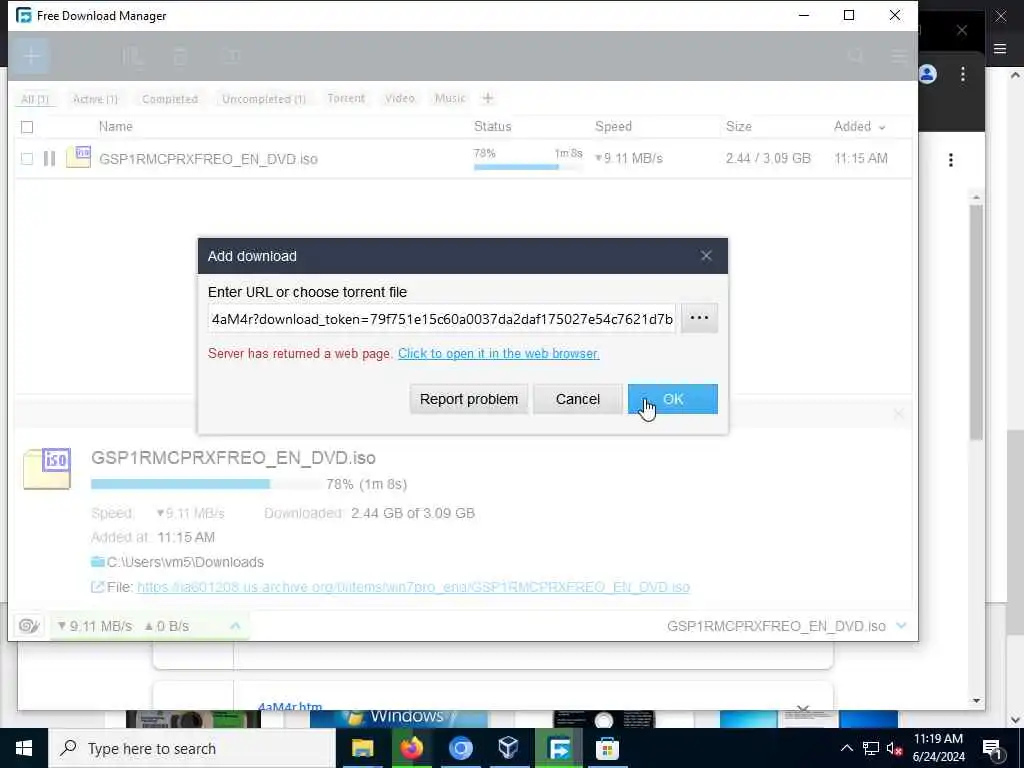Toggle Added column sort arrow
This screenshot has width=1024, height=768.
point(882,127)
